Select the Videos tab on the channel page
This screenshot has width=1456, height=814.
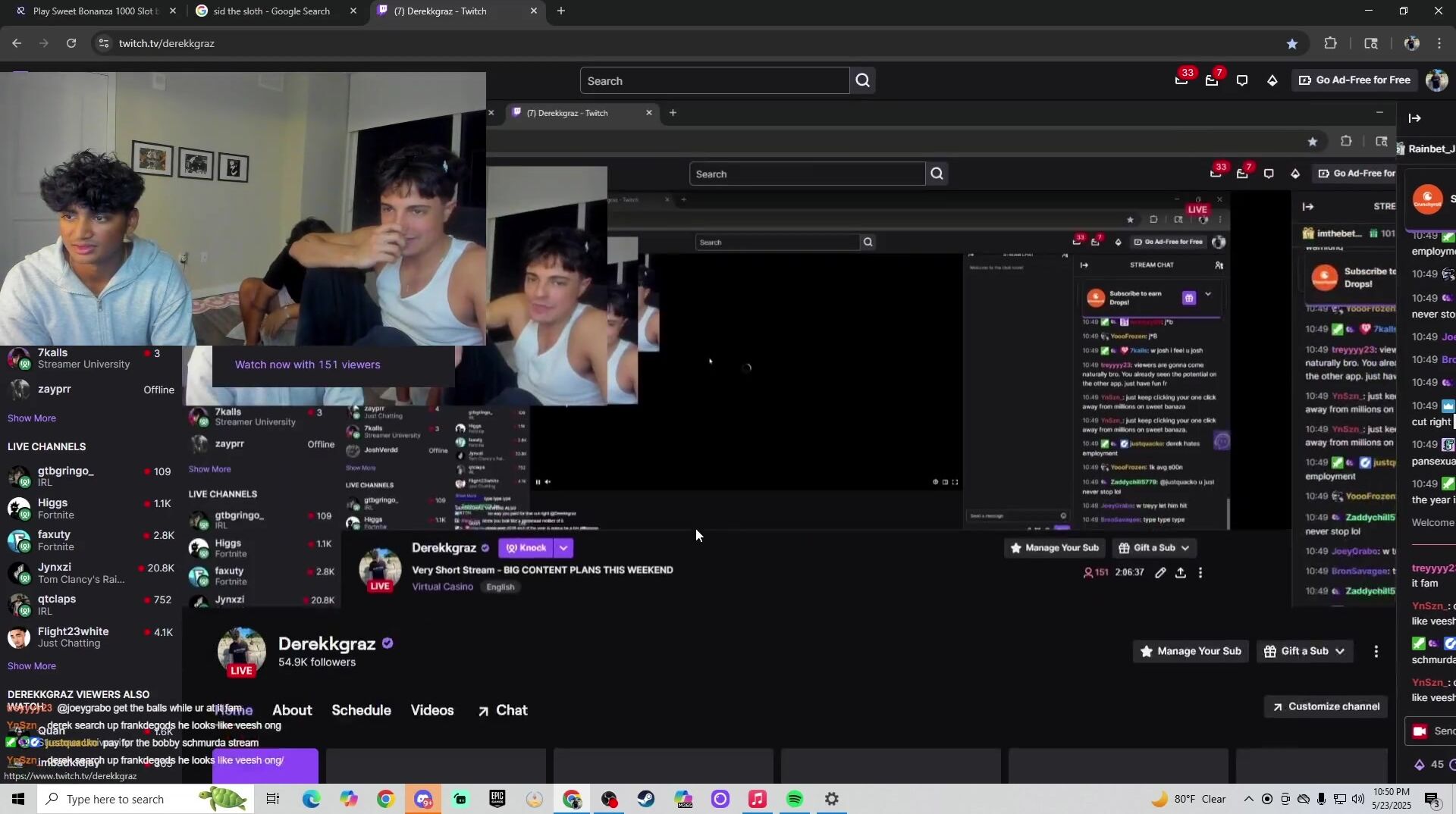(432, 710)
